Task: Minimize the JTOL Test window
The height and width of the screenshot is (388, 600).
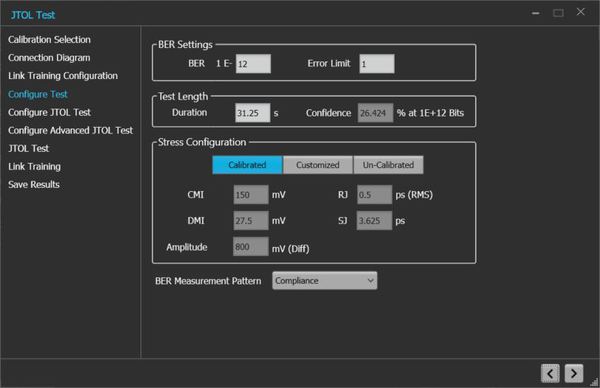Action: (x=536, y=13)
